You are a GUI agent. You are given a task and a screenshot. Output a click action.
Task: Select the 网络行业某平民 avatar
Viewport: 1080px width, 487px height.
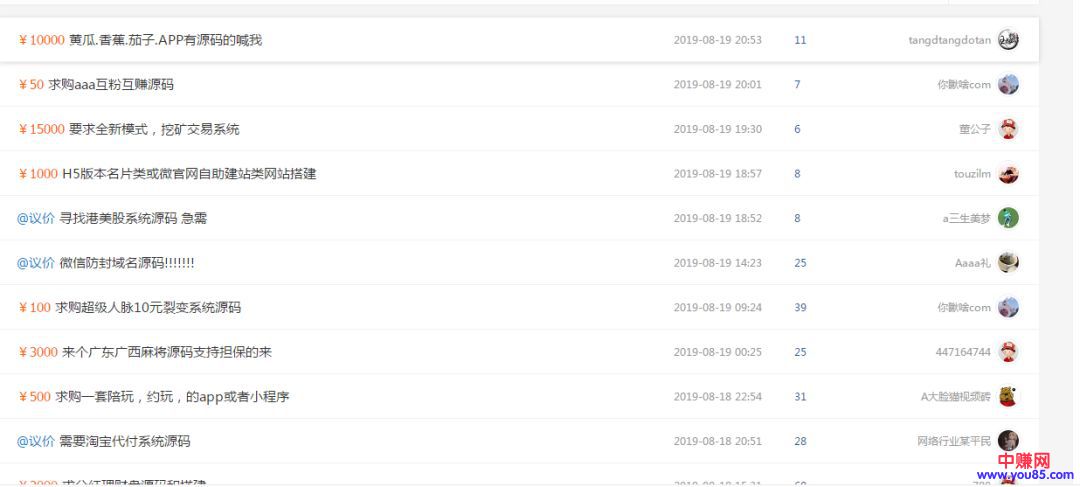(x=1008, y=441)
